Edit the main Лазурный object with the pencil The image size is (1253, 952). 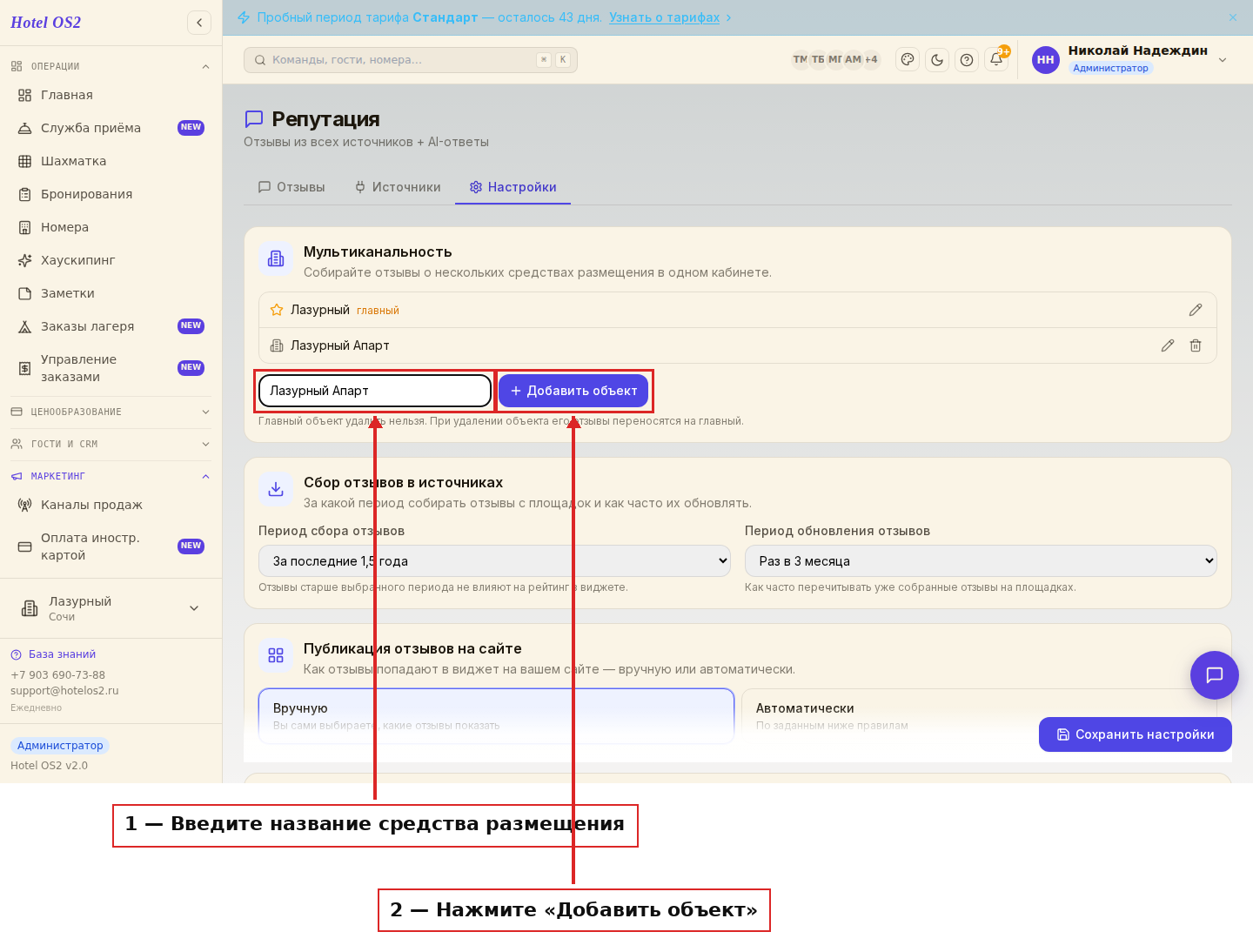coord(1196,310)
